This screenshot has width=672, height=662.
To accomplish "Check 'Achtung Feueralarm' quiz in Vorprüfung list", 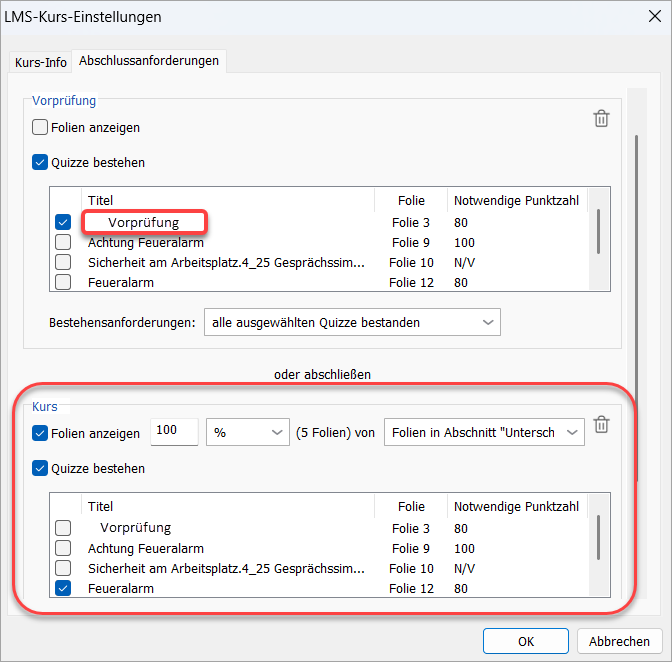I will [x=63, y=242].
